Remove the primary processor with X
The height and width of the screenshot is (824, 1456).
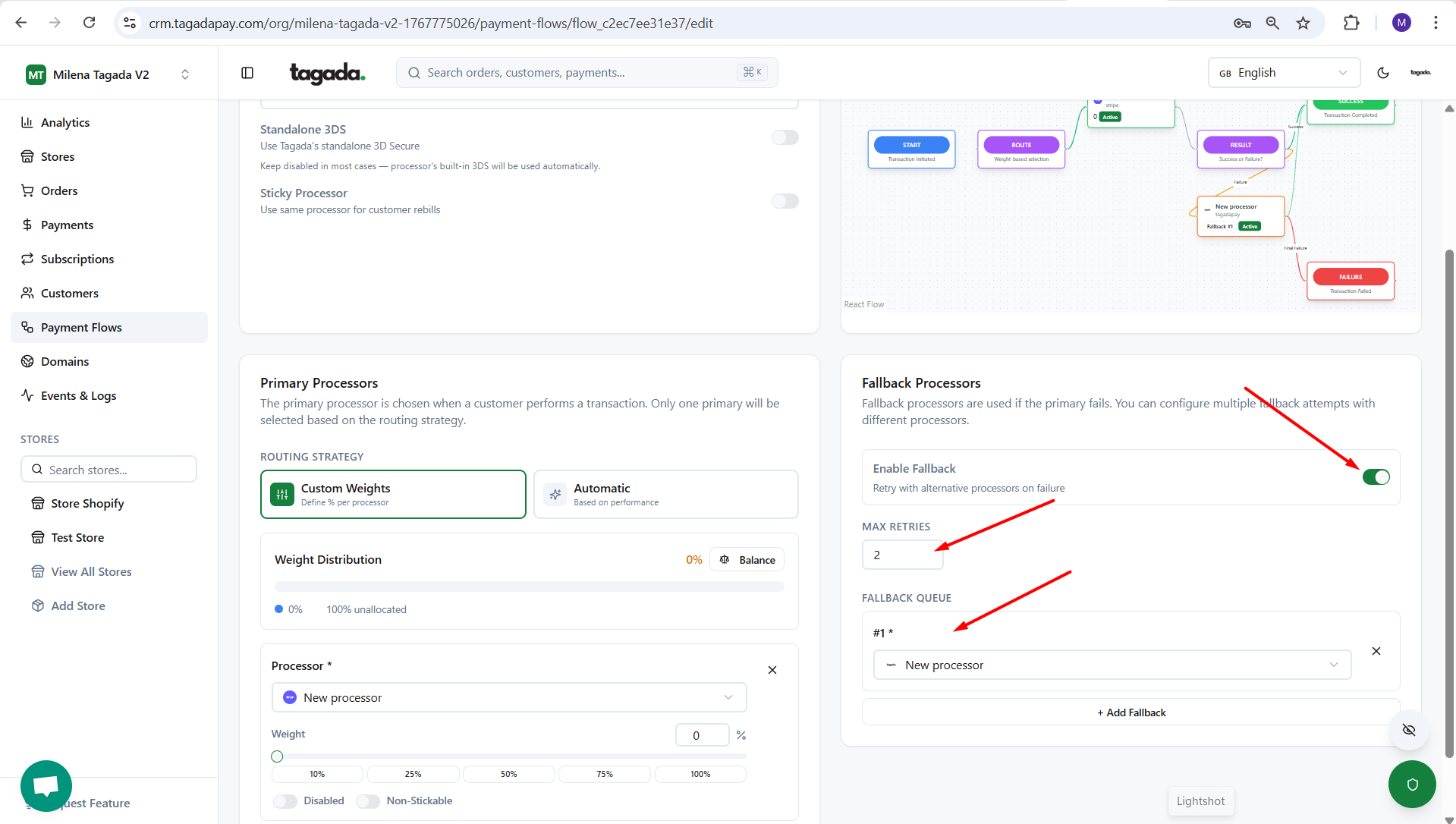tap(772, 670)
